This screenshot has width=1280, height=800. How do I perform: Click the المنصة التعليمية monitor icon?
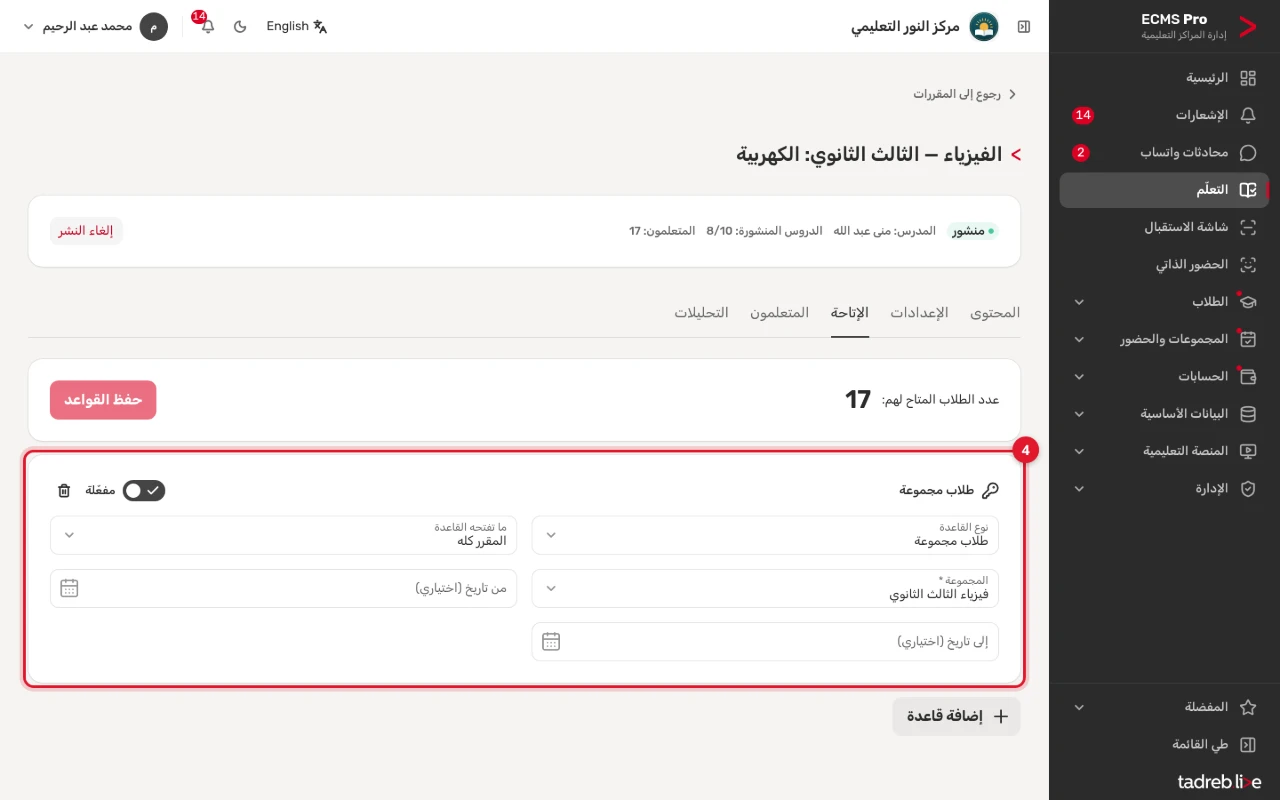pyautogui.click(x=1248, y=451)
